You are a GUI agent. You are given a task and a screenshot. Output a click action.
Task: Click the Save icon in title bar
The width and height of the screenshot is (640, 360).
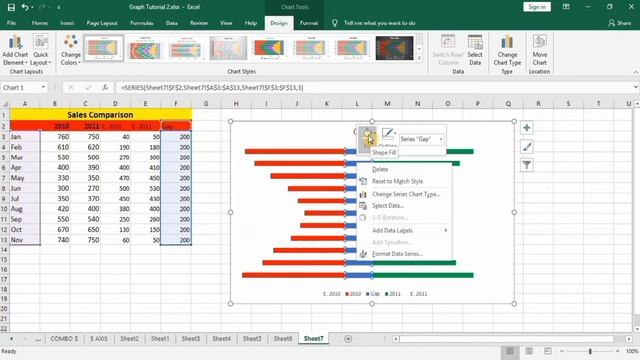pos(11,7)
